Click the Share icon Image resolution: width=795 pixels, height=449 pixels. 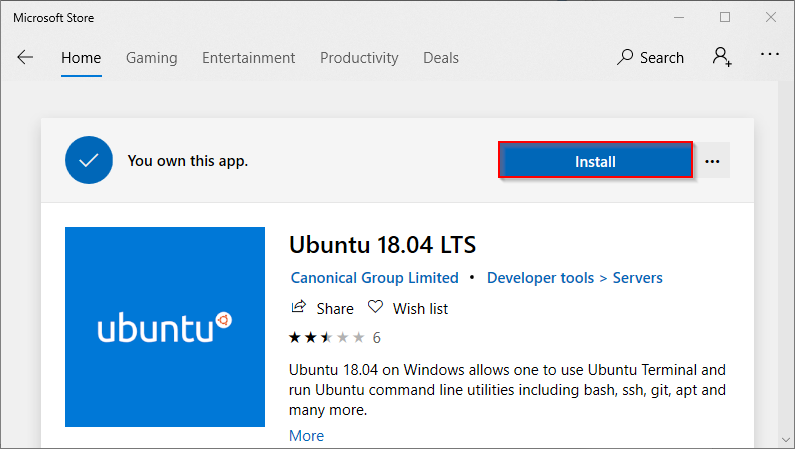[299, 307]
